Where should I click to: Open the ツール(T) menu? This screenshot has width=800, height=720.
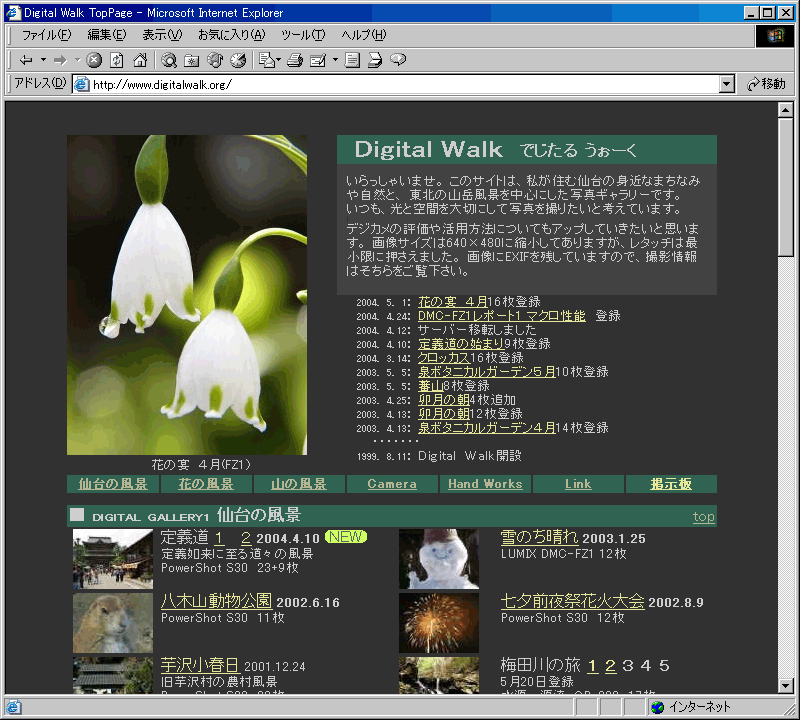(303, 35)
